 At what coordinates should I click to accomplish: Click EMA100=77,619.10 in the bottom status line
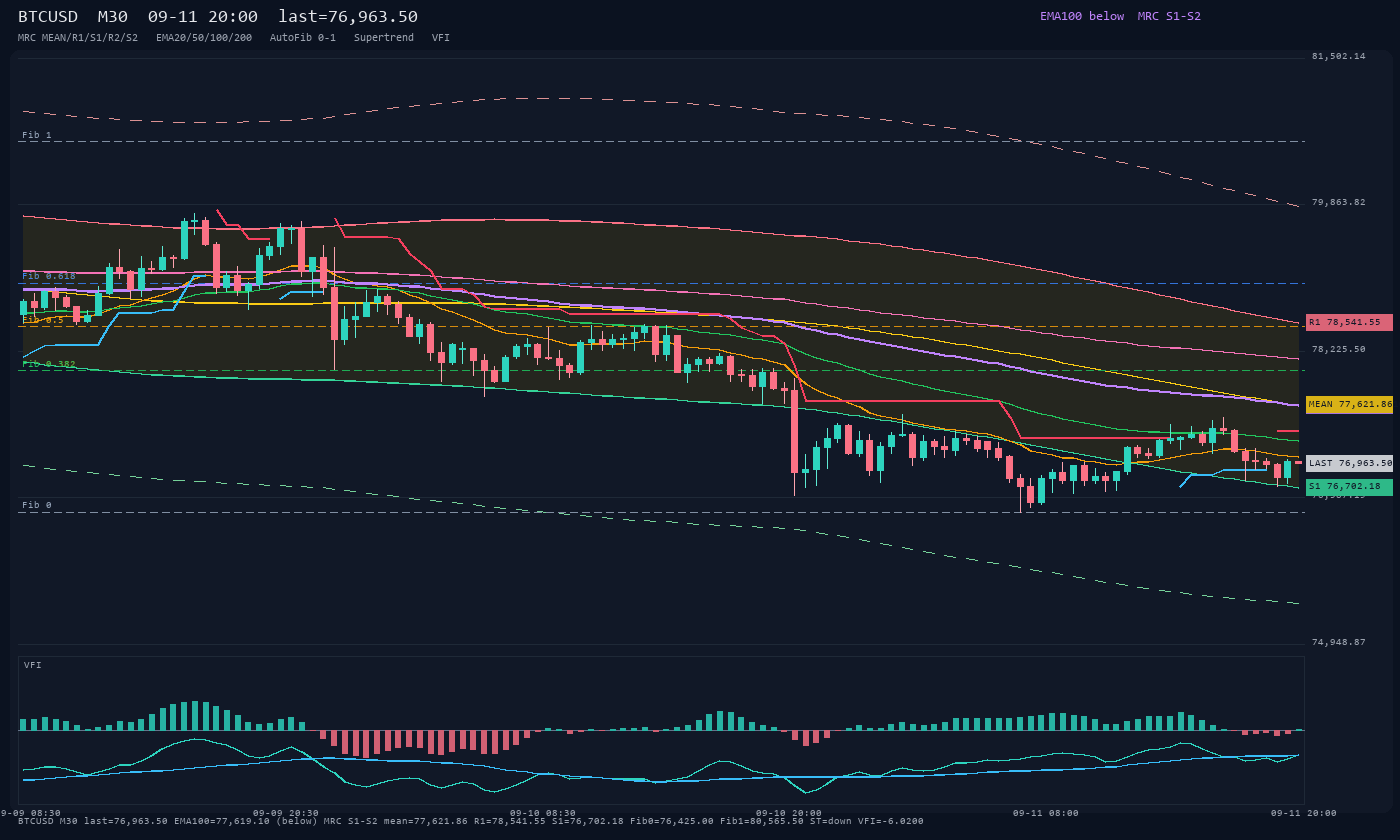[222, 821]
